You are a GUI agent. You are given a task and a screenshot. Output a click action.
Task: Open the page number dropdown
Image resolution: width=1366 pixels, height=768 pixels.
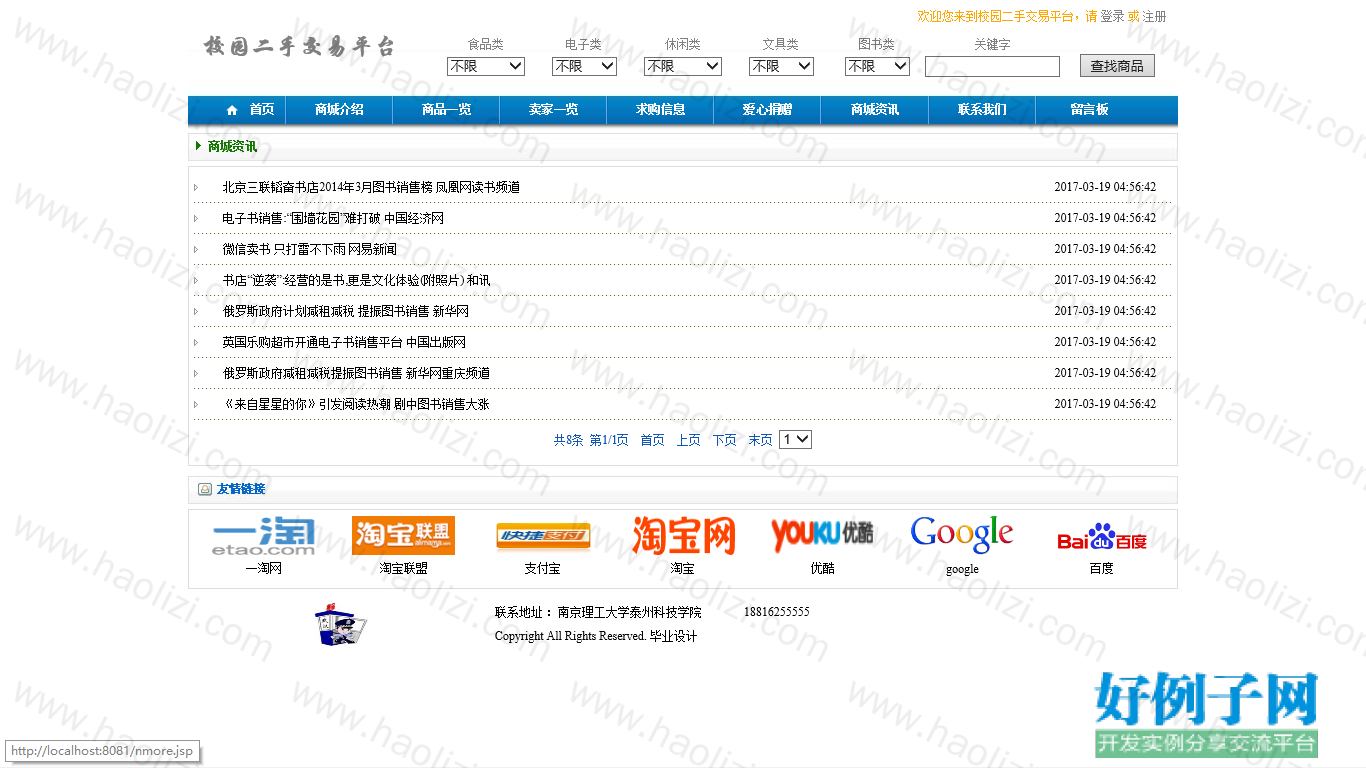(x=795, y=439)
